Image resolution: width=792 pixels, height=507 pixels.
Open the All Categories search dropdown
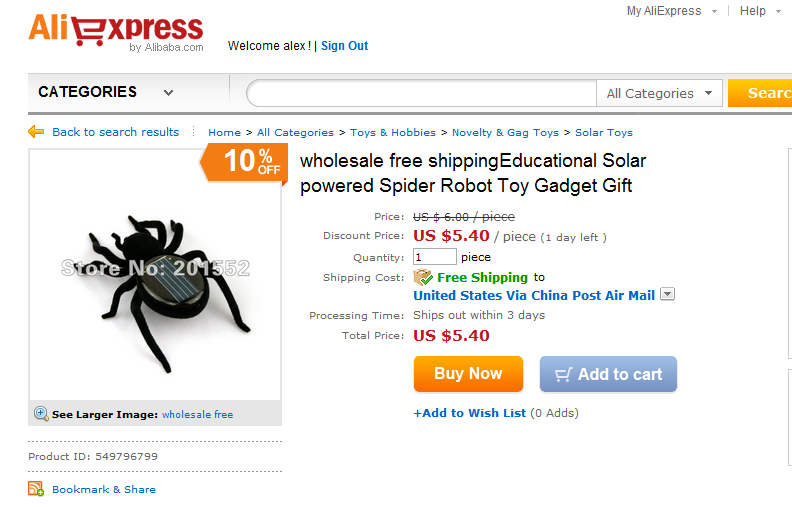point(660,93)
